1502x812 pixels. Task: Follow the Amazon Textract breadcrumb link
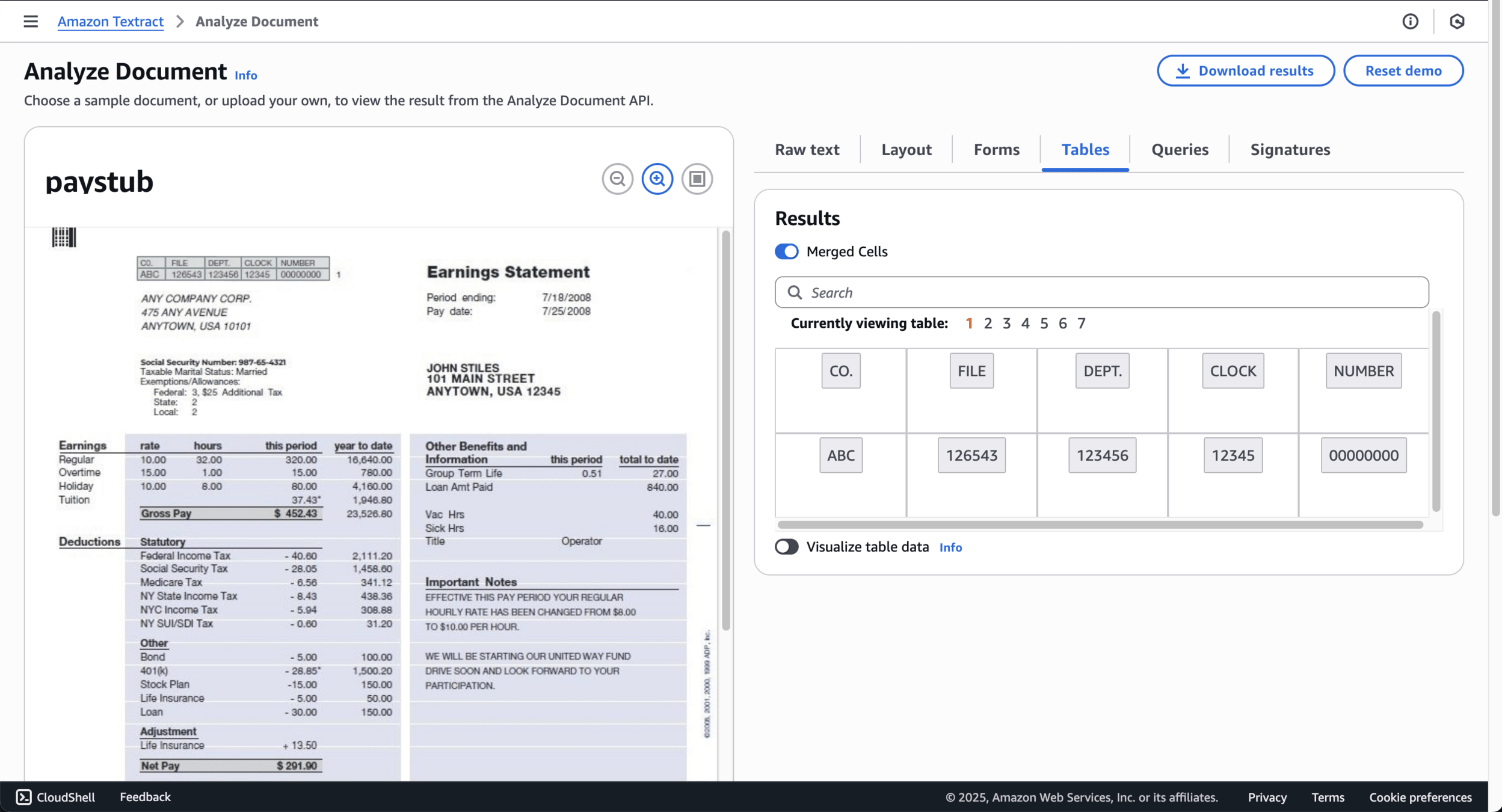tap(111, 22)
